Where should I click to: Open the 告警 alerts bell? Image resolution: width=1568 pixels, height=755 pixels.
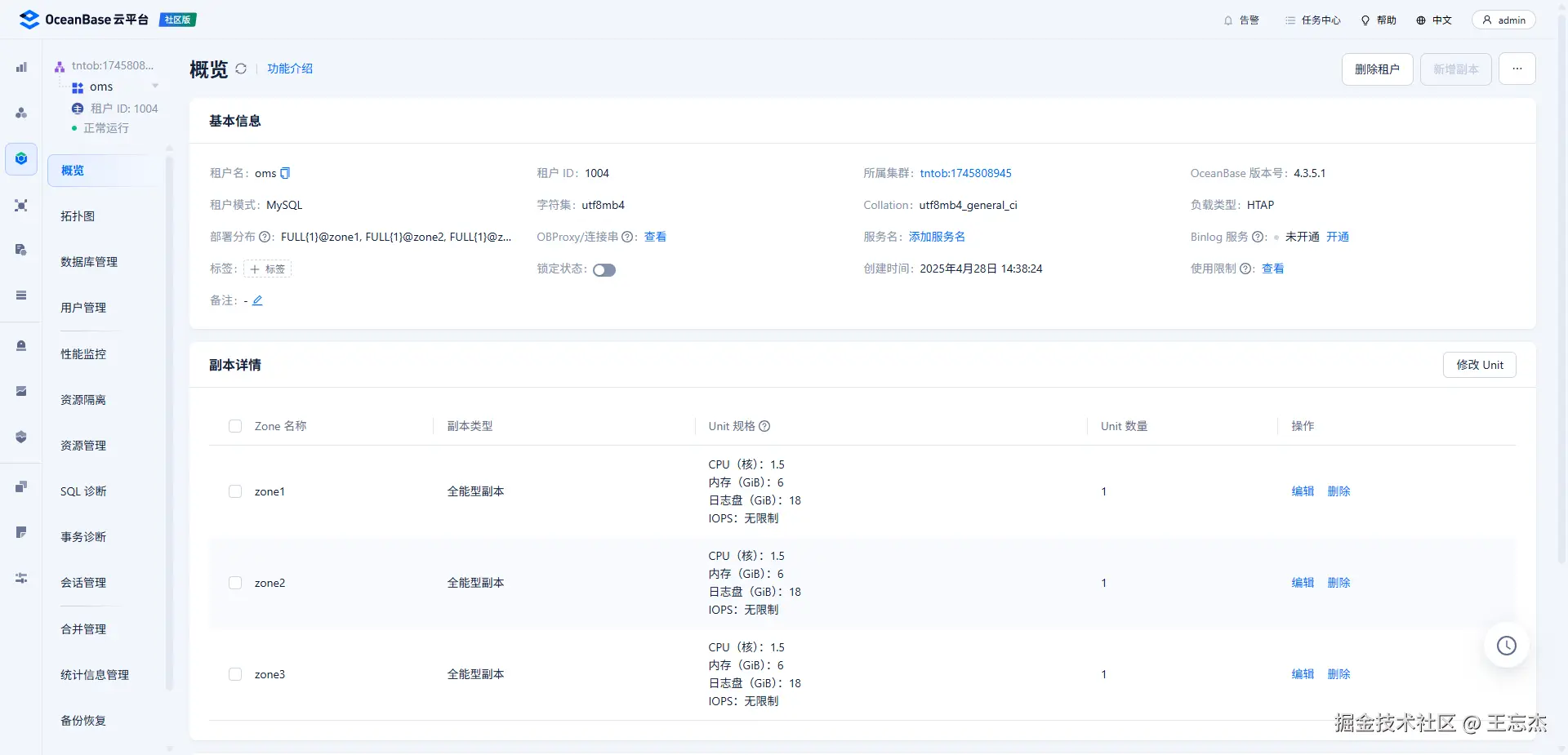1241,20
